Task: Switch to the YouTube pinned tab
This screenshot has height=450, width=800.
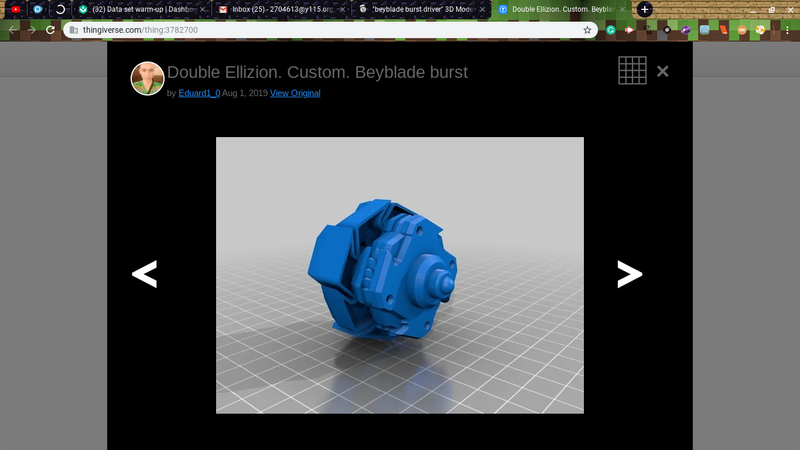Action: pyautogui.click(x=16, y=9)
